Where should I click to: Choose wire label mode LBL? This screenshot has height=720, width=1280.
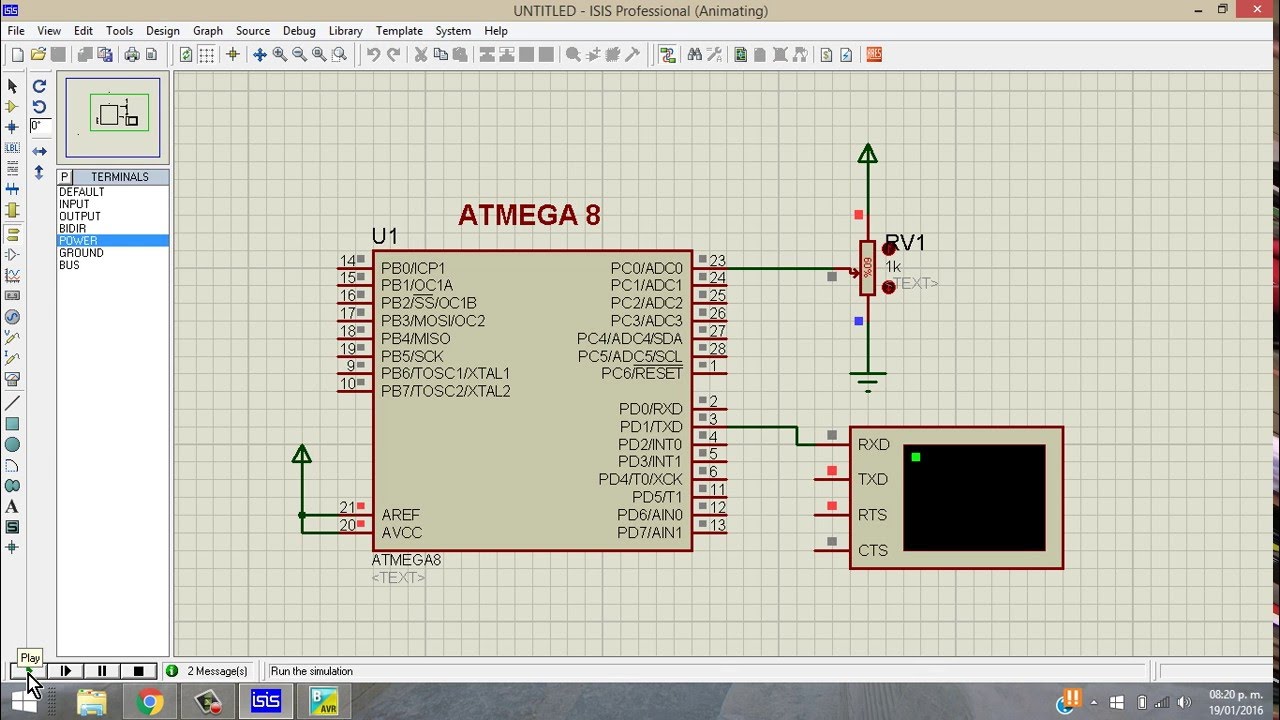[12, 148]
